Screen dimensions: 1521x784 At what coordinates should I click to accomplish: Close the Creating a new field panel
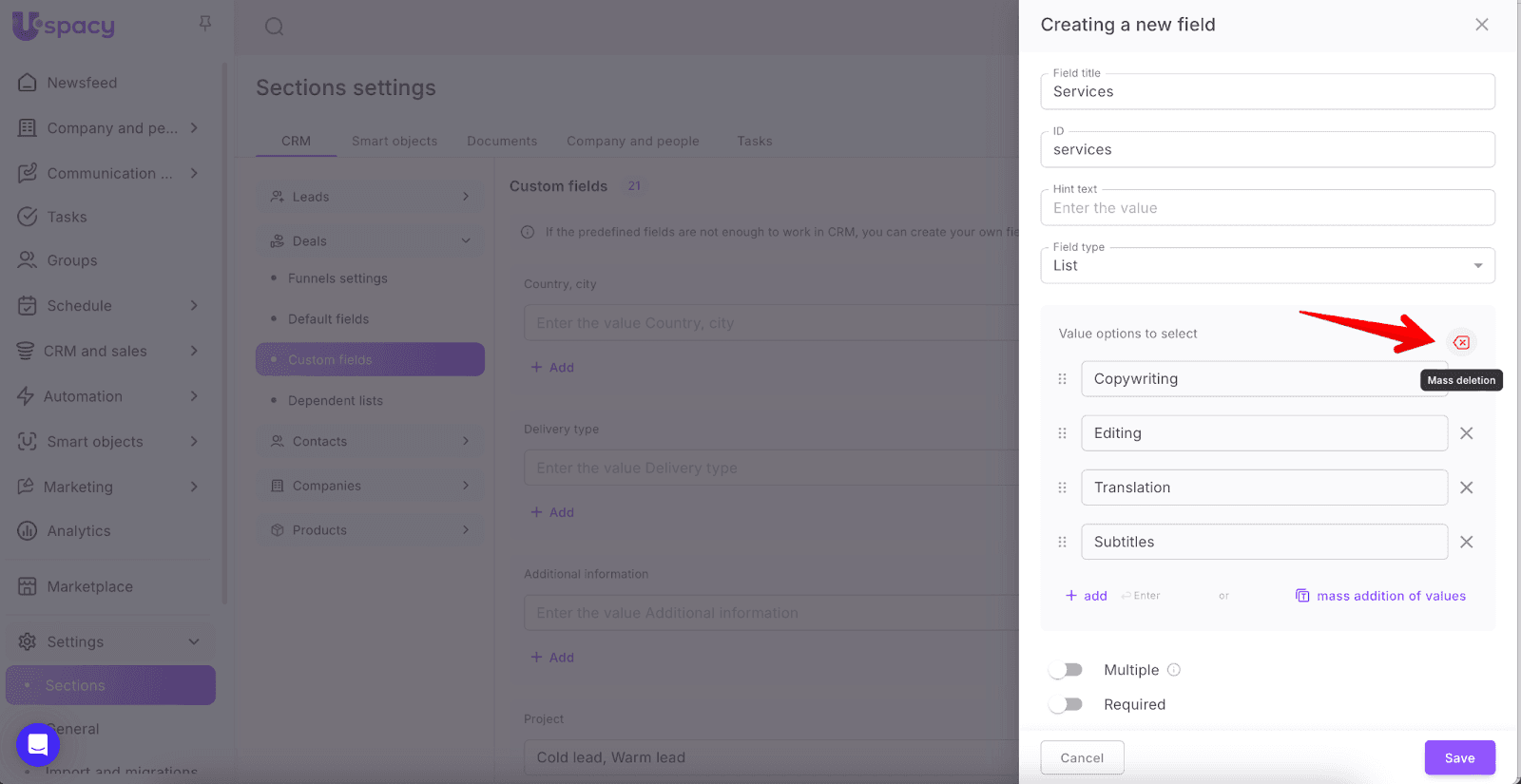1481,25
